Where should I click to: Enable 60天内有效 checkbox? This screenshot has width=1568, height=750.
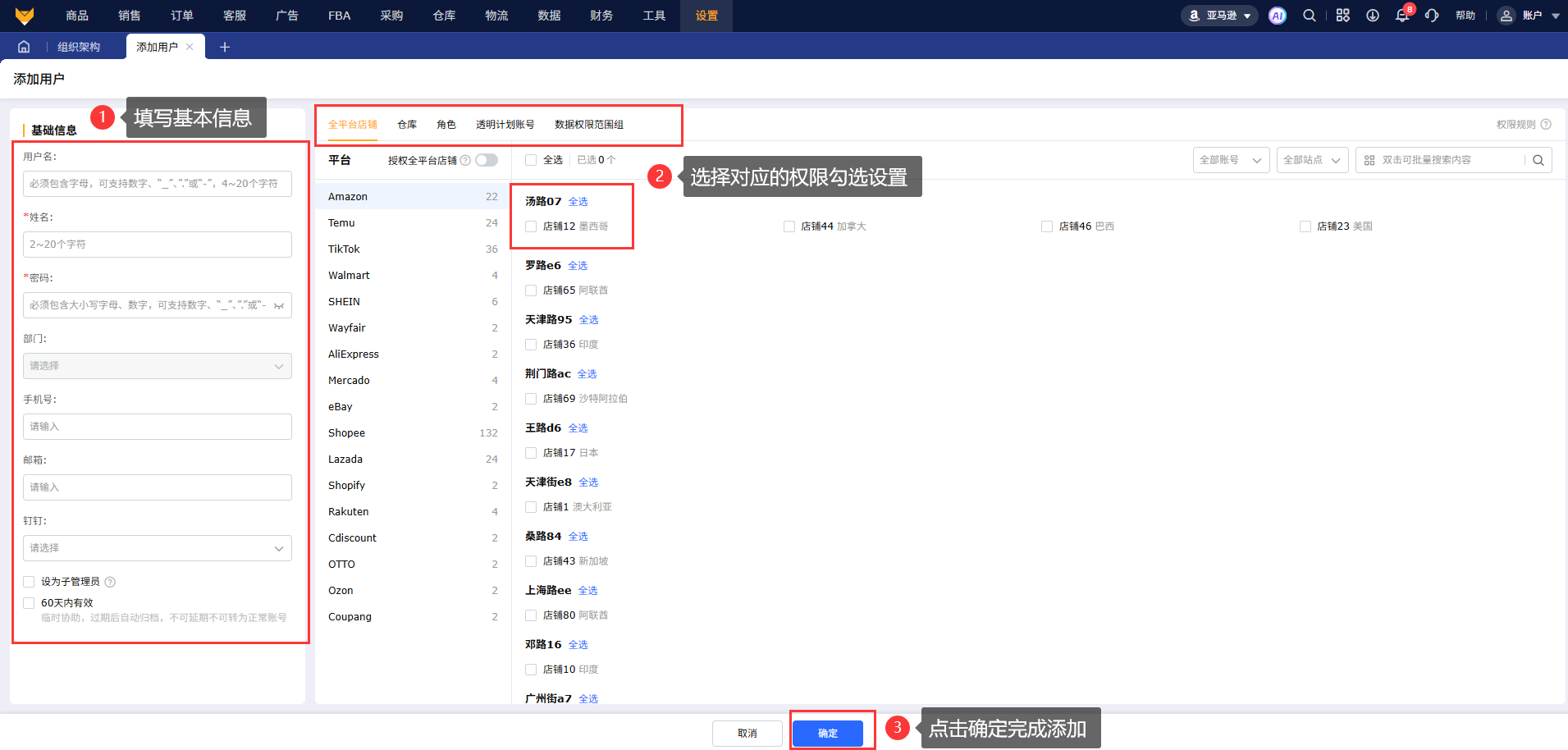tap(29, 603)
